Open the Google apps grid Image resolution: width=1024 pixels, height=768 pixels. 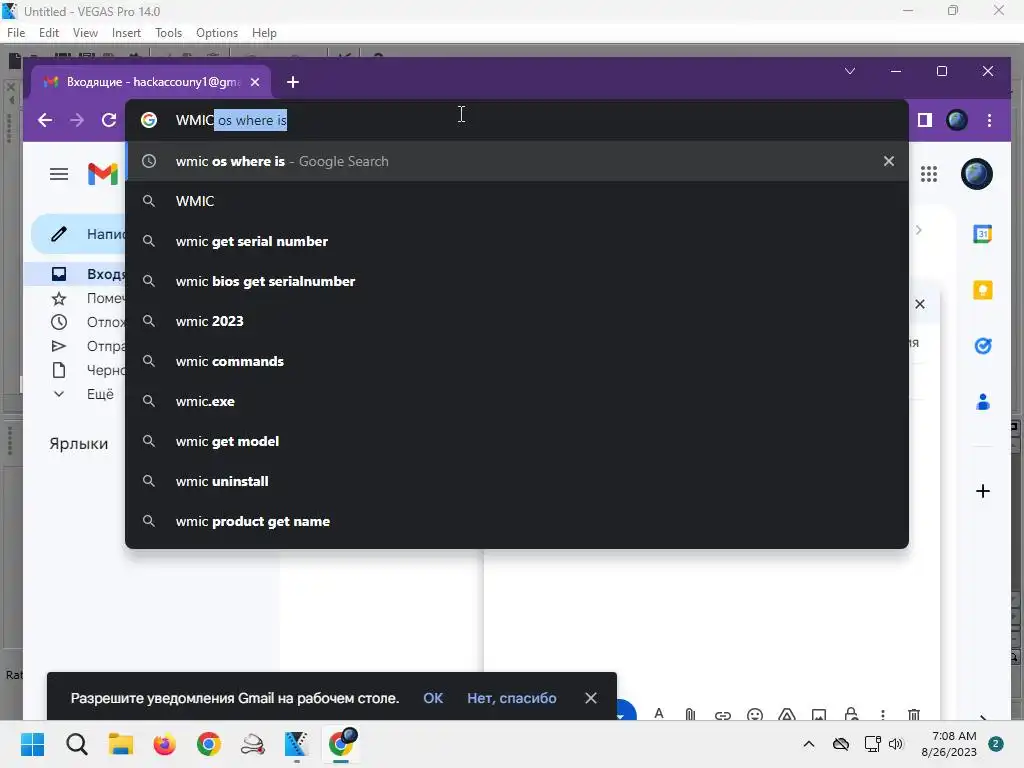[x=929, y=174]
